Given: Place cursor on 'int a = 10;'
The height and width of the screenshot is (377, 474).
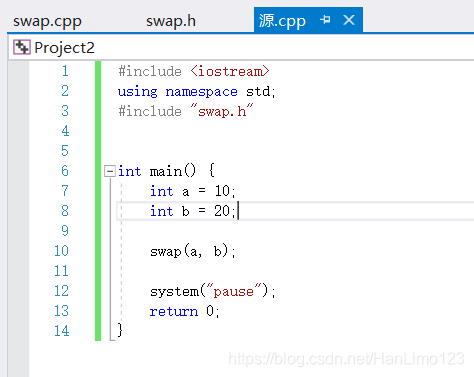Looking at the screenshot, I should 193,191.
